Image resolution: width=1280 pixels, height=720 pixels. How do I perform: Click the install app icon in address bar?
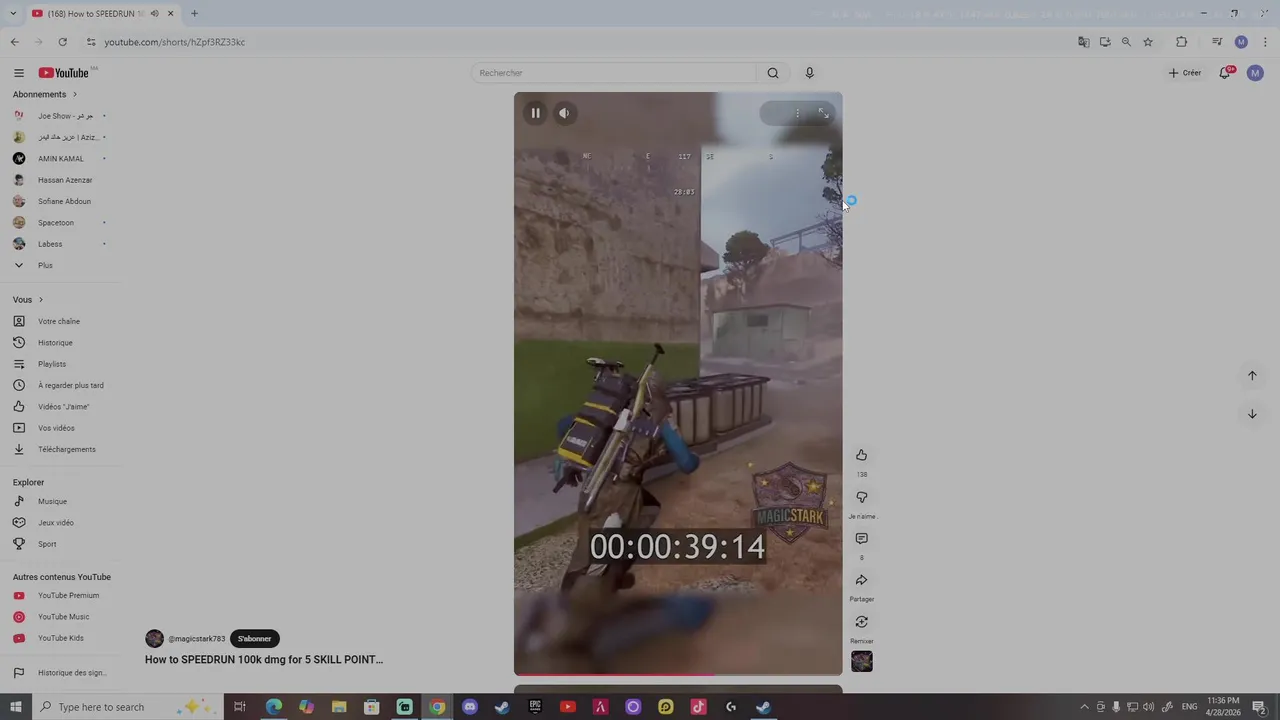[x=1105, y=42]
